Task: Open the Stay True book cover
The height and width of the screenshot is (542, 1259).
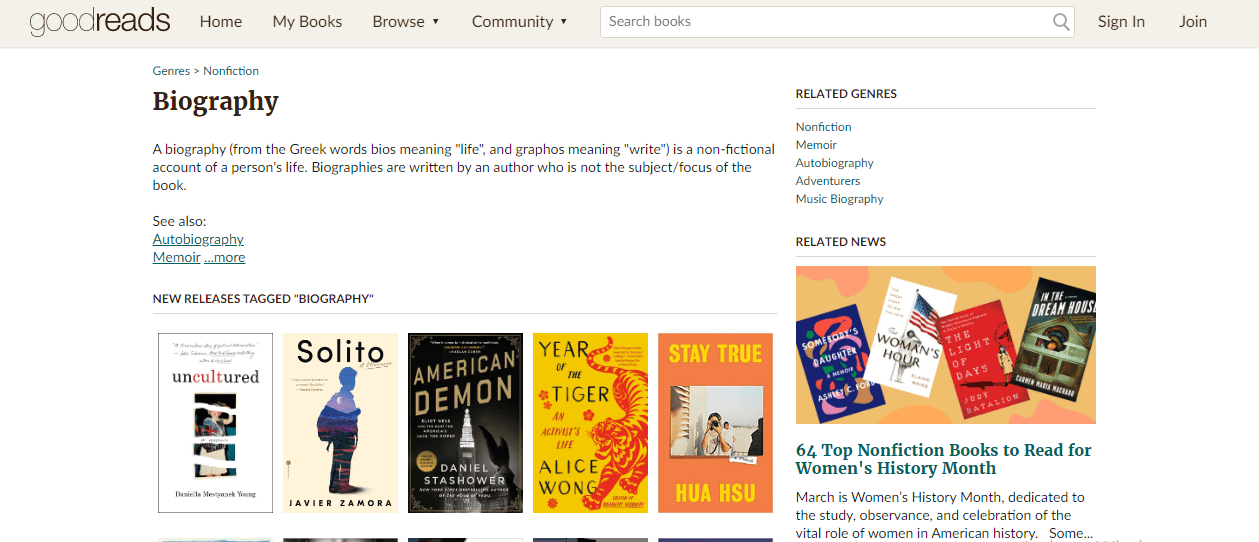Action: pos(715,423)
